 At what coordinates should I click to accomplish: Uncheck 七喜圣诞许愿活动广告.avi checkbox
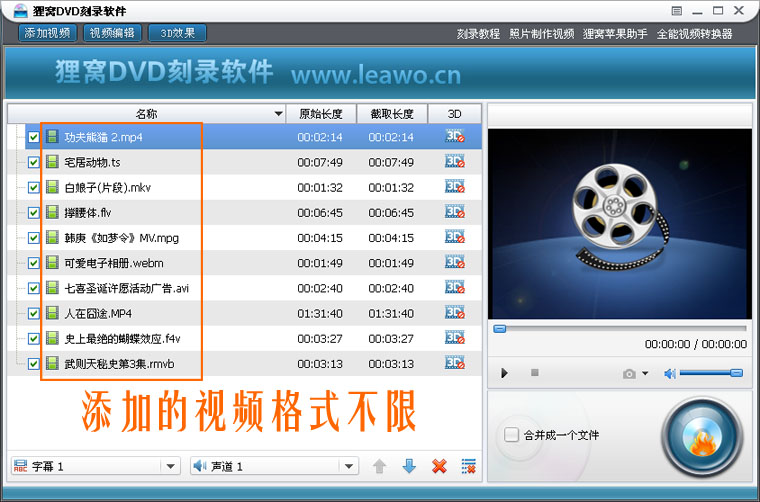(x=33, y=288)
